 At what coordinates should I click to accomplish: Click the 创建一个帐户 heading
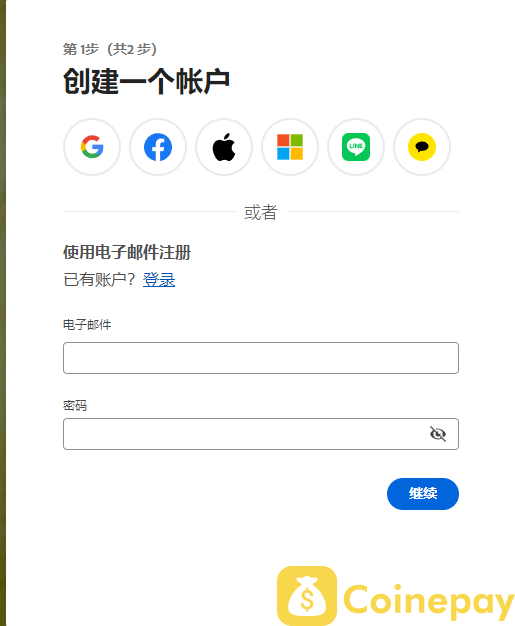point(147,81)
